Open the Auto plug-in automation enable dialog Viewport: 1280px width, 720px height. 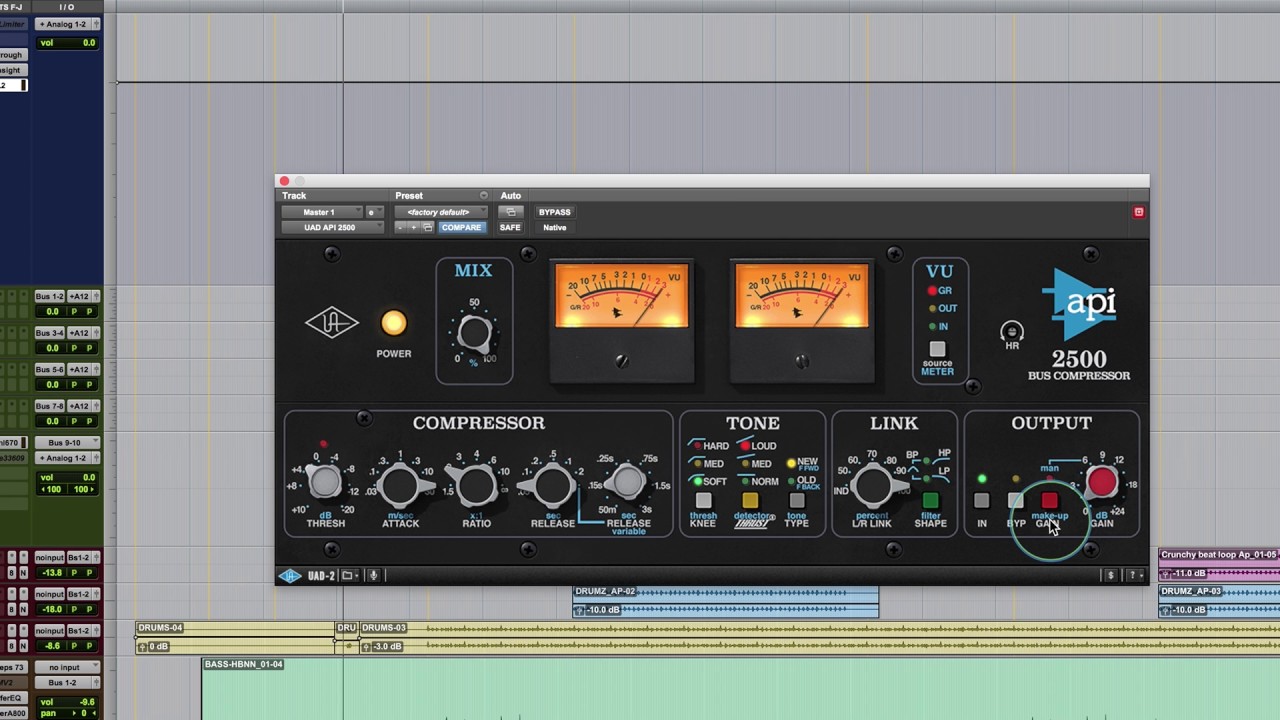click(510, 212)
